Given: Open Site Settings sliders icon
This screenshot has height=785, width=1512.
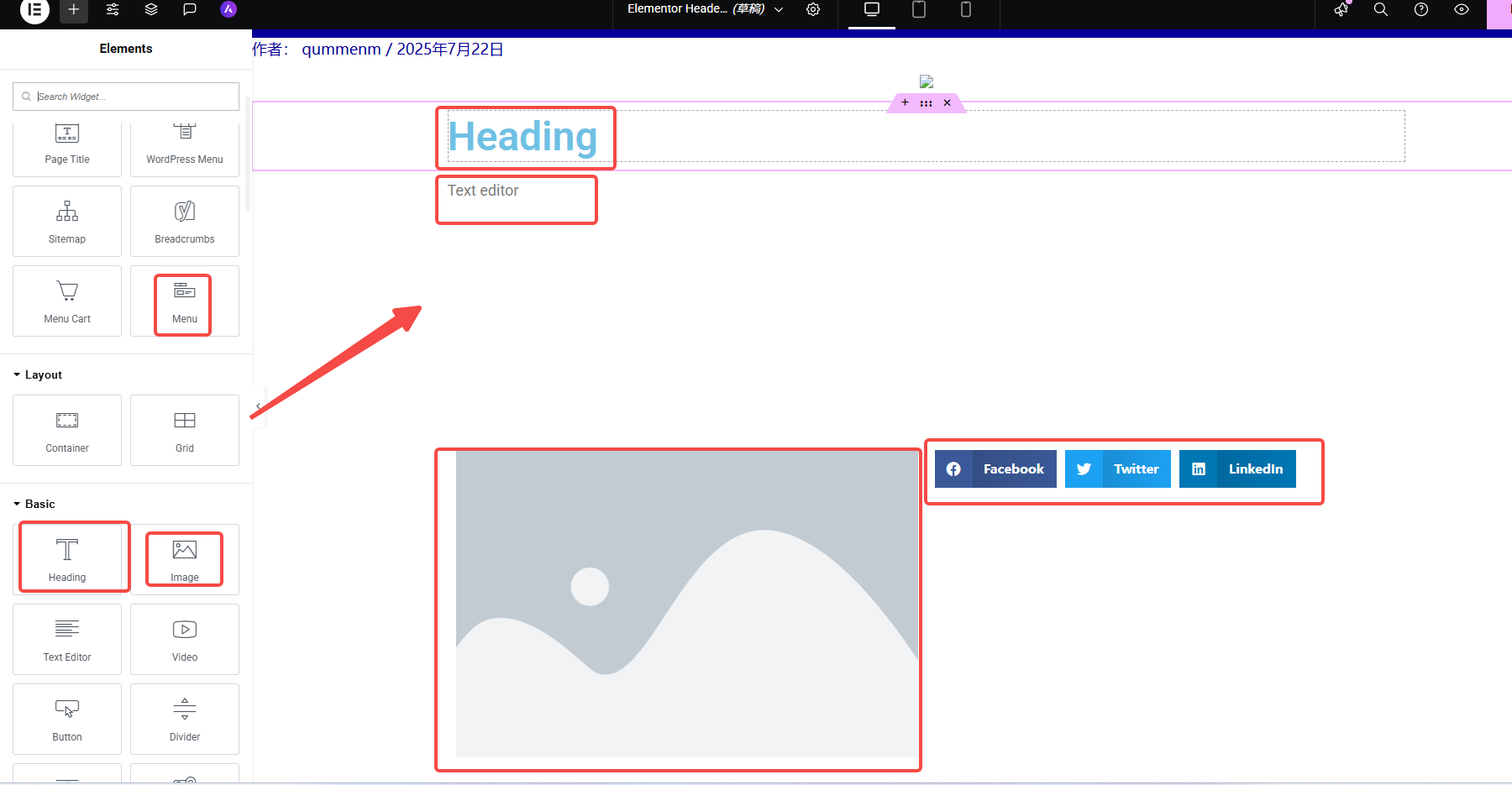Looking at the screenshot, I should point(113,10).
